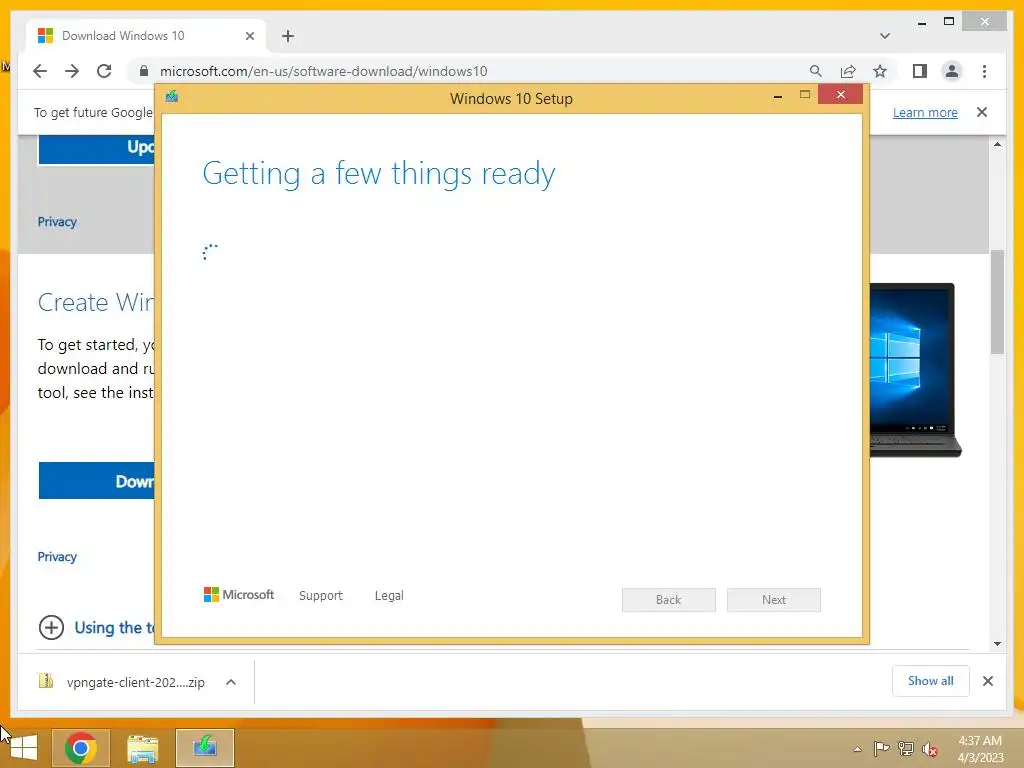This screenshot has width=1024, height=768.
Task: Open File Explorer from taskbar
Action: [142, 748]
